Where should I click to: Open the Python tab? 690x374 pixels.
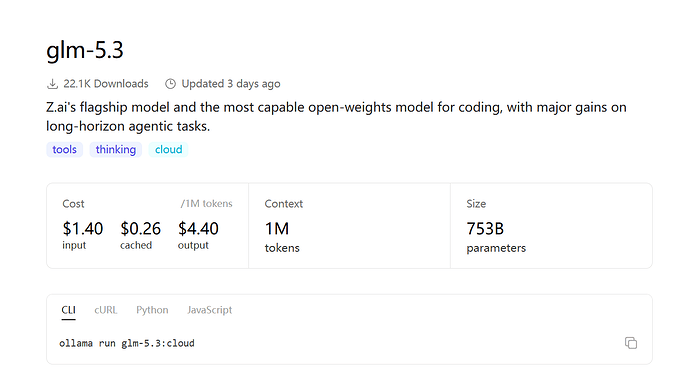pyautogui.click(x=152, y=310)
